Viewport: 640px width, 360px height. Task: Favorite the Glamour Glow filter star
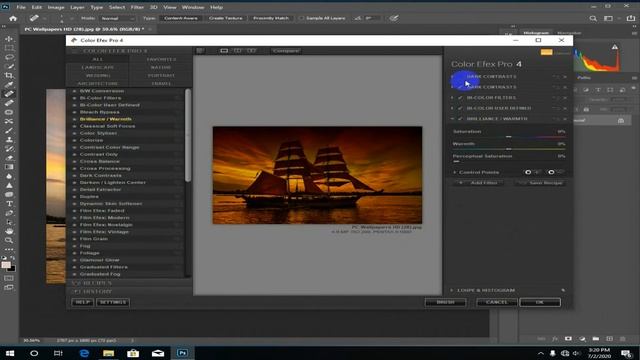click(178, 260)
